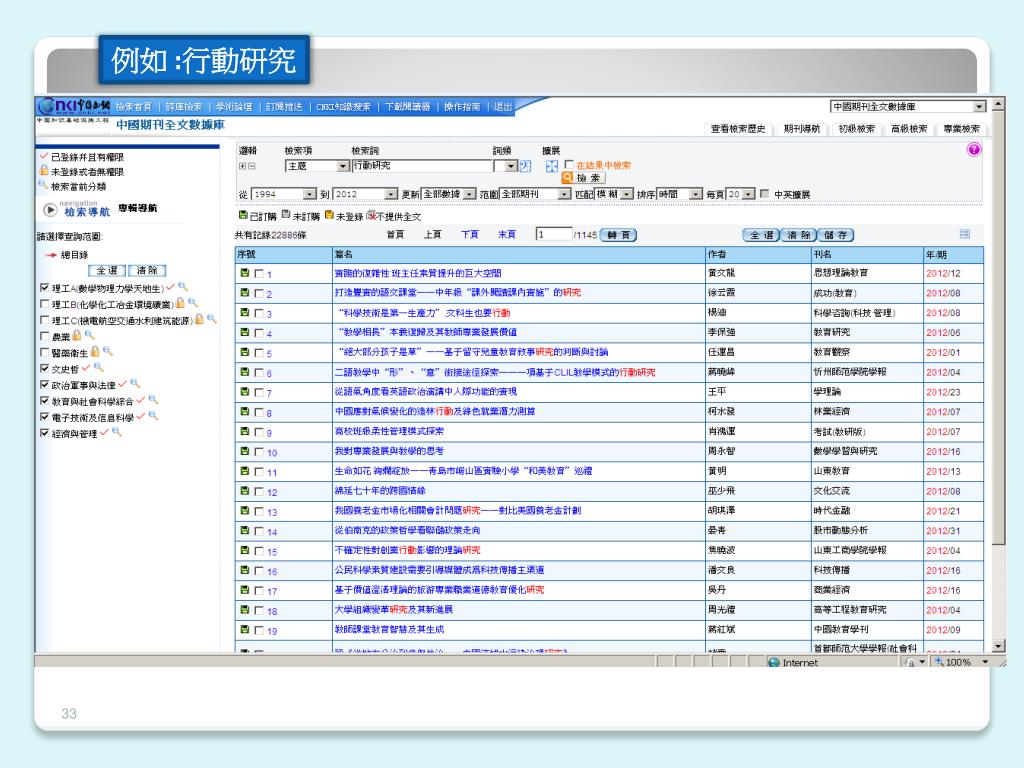Click the plus icon under 邏輯 to add row

pos(242,165)
